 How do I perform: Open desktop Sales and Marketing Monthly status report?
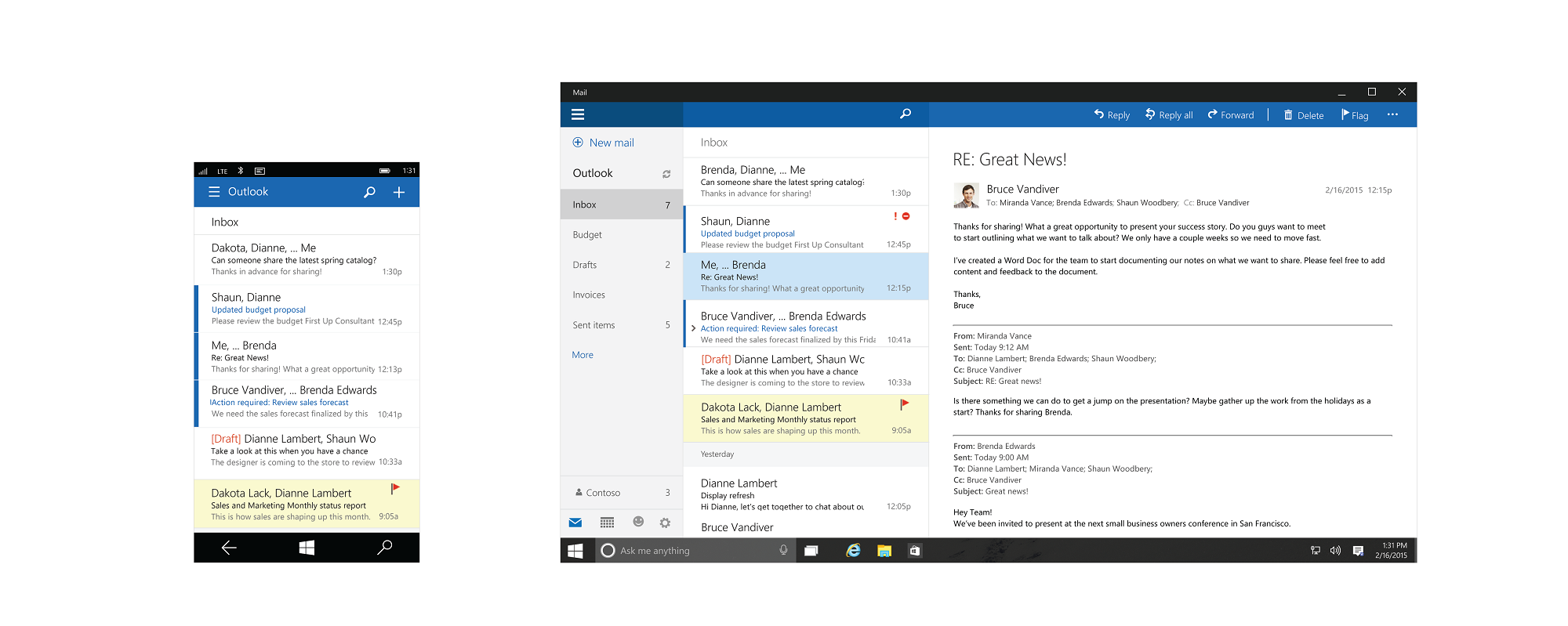coord(806,418)
